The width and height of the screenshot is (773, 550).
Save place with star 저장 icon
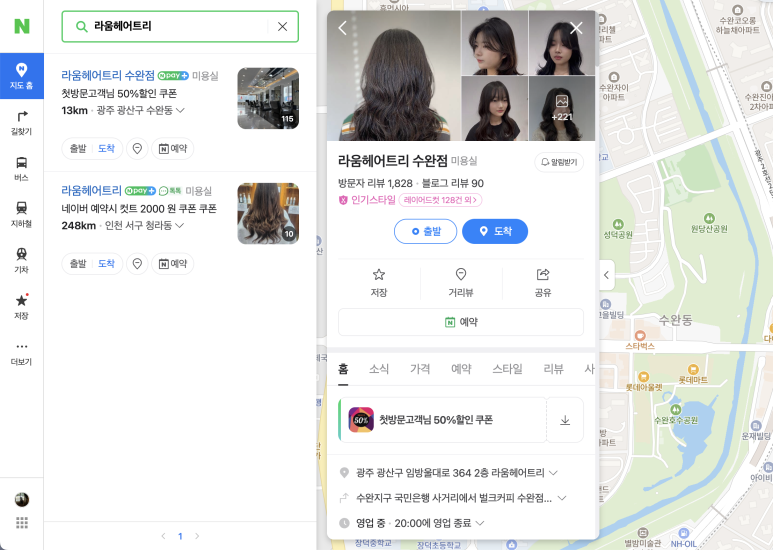tap(379, 283)
